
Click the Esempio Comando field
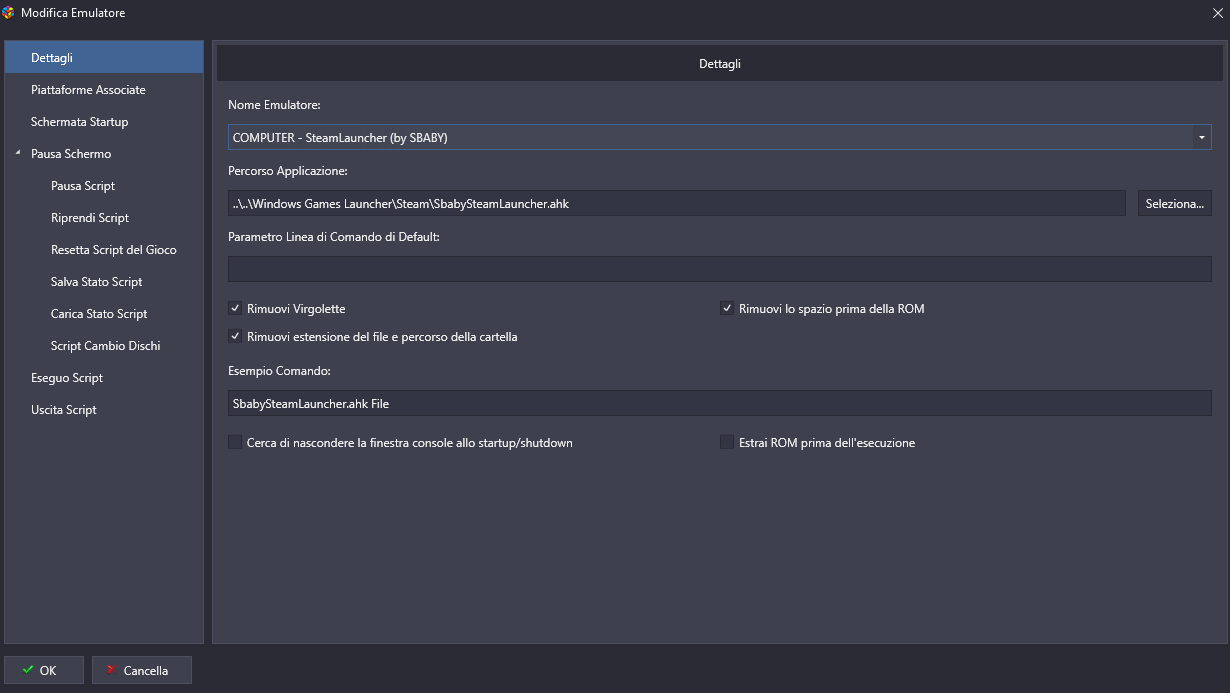[x=720, y=403]
